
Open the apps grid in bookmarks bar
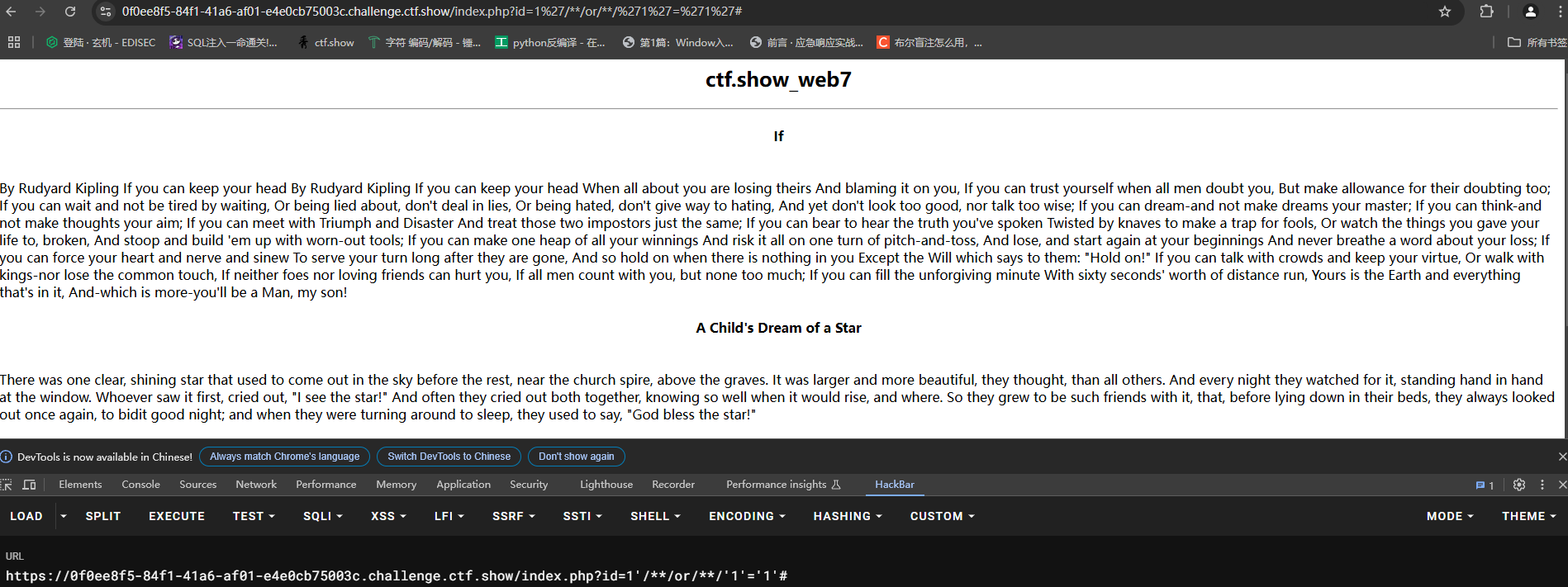tap(14, 42)
